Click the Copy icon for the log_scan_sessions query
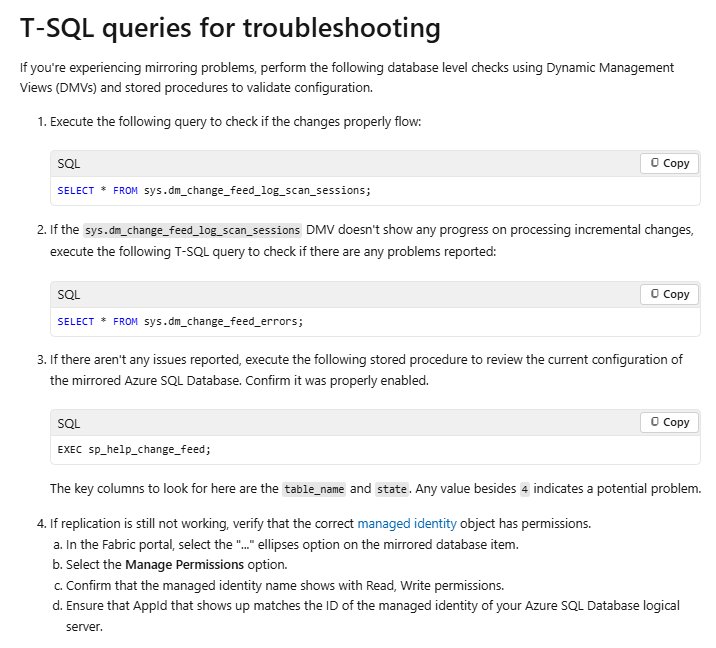Viewport: 716px width, 648px height. (669, 163)
